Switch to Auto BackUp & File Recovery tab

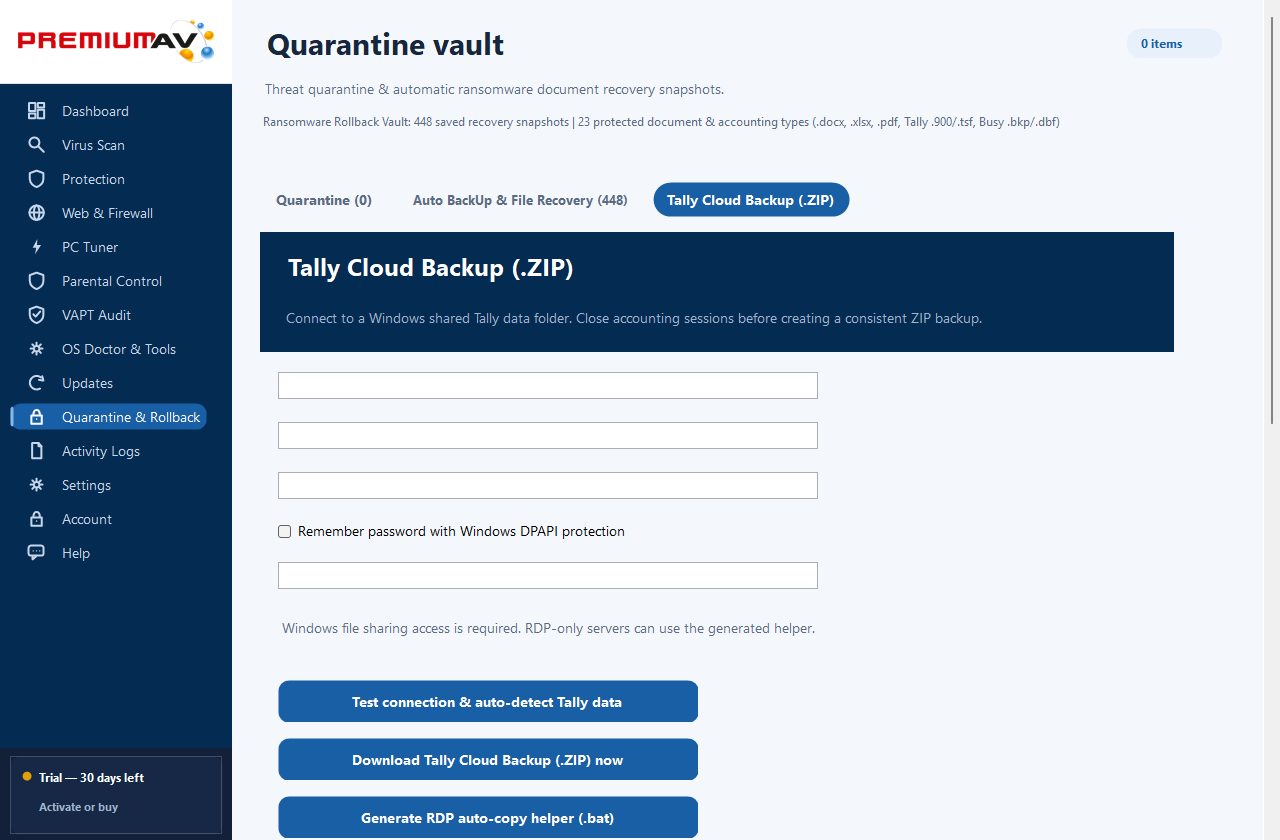pyautogui.click(x=520, y=200)
